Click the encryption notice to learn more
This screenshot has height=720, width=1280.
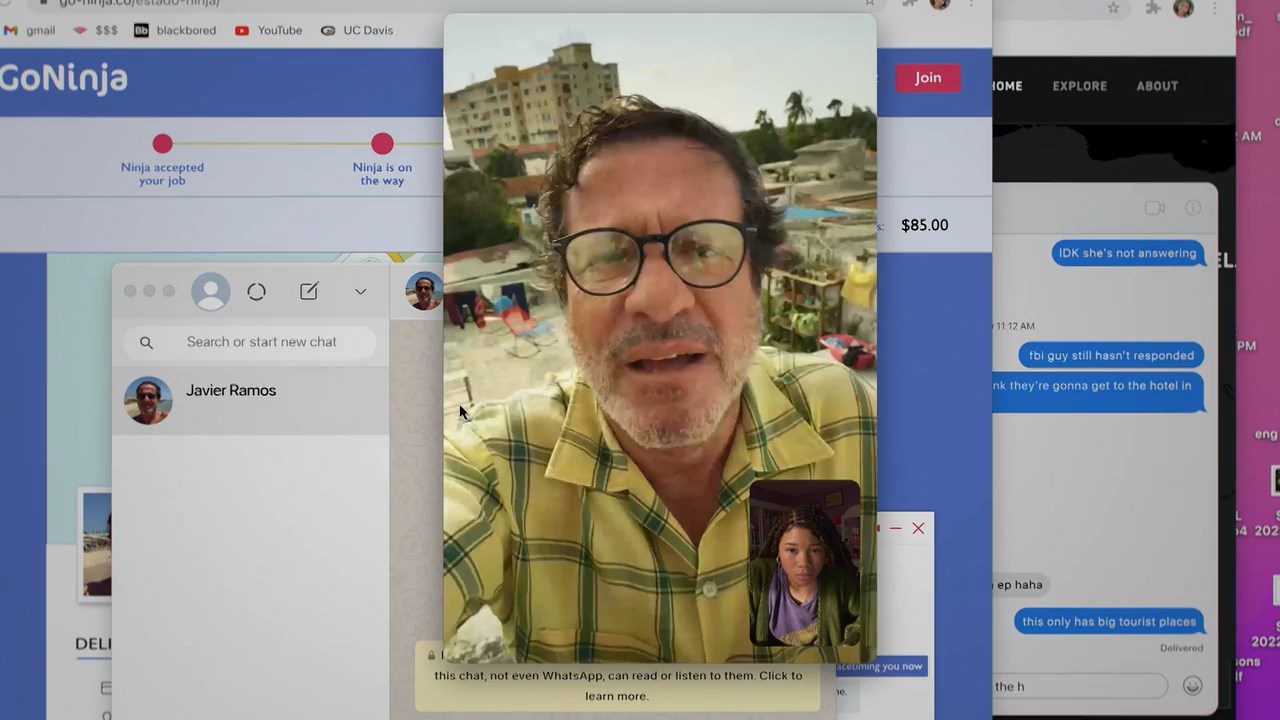[x=617, y=678]
